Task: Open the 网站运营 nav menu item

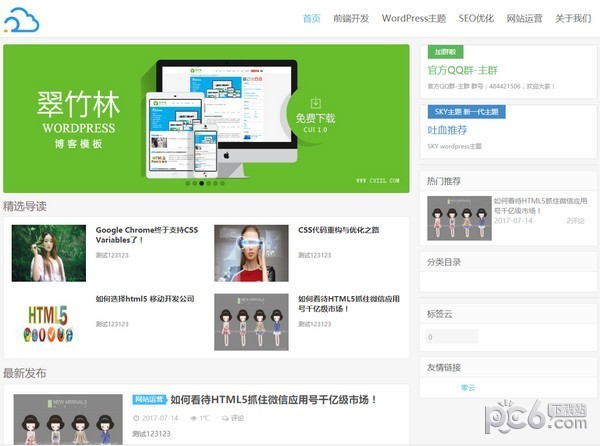Action: [524, 18]
